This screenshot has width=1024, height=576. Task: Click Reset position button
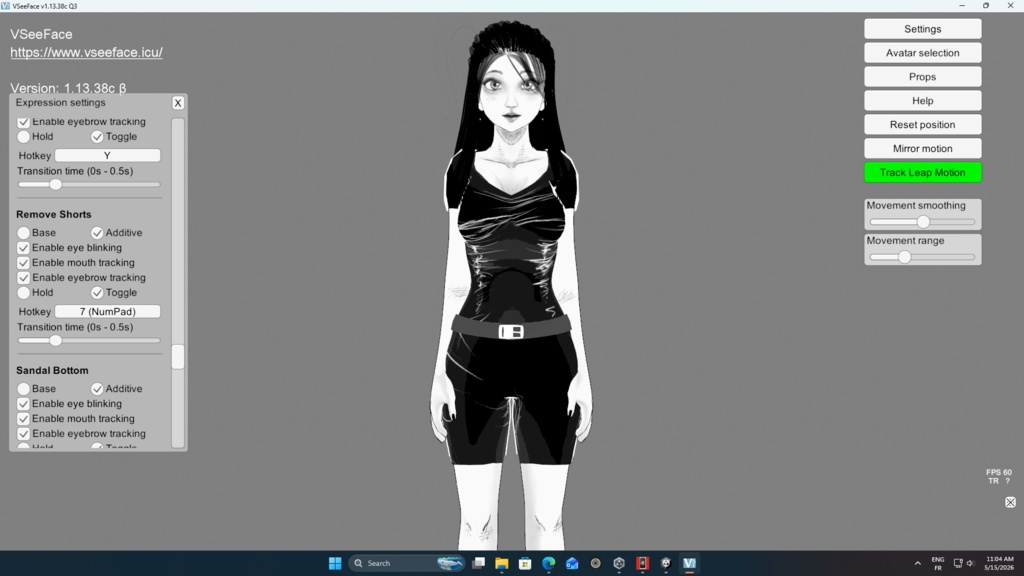[x=922, y=125]
